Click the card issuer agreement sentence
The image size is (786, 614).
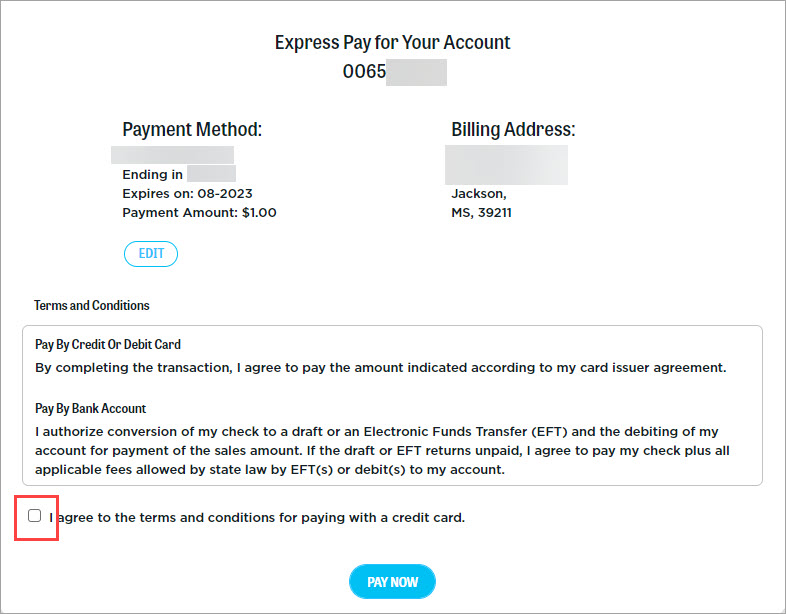point(380,368)
